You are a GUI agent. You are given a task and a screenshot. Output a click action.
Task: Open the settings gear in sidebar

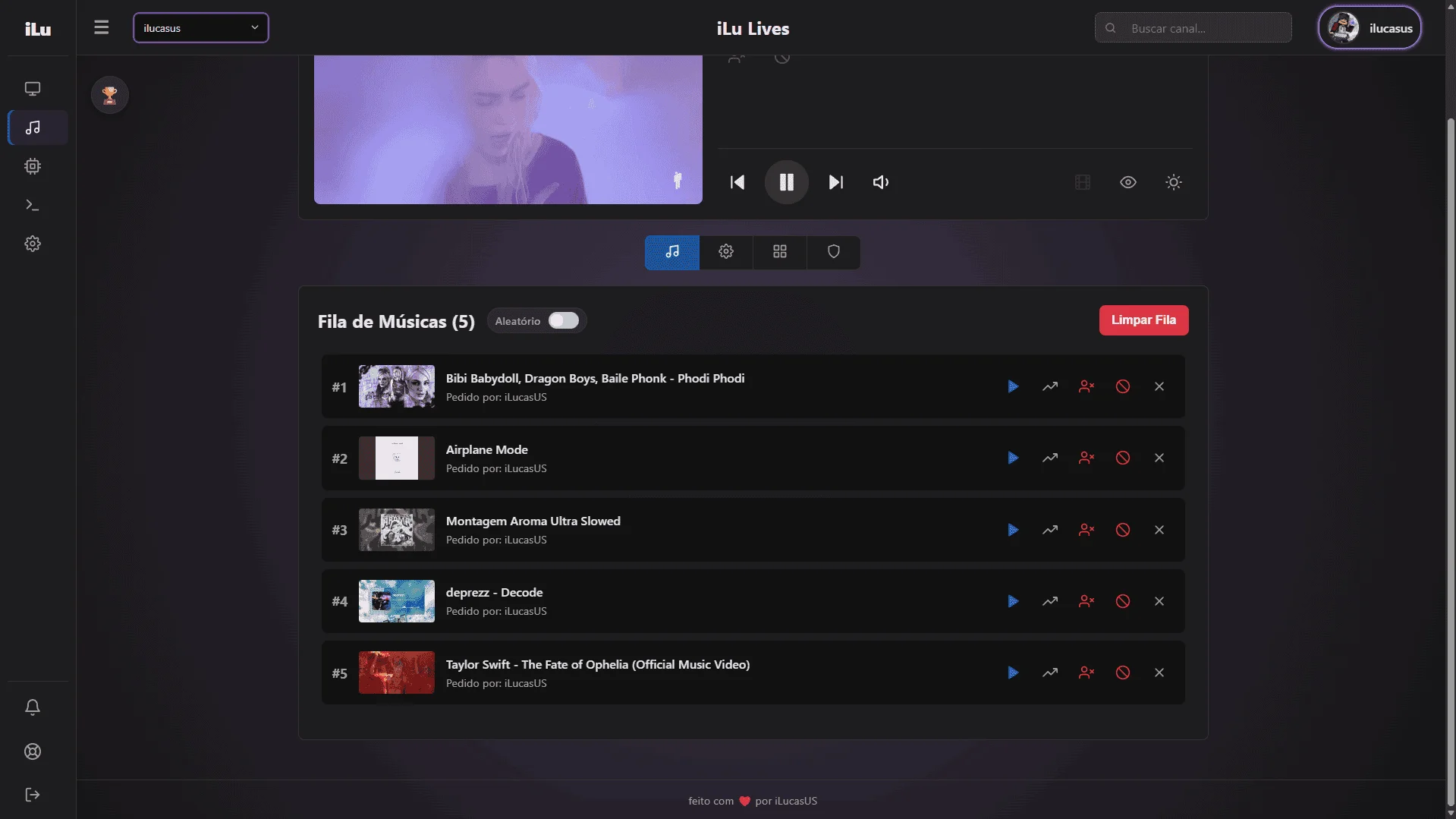pyautogui.click(x=33, y=244)
